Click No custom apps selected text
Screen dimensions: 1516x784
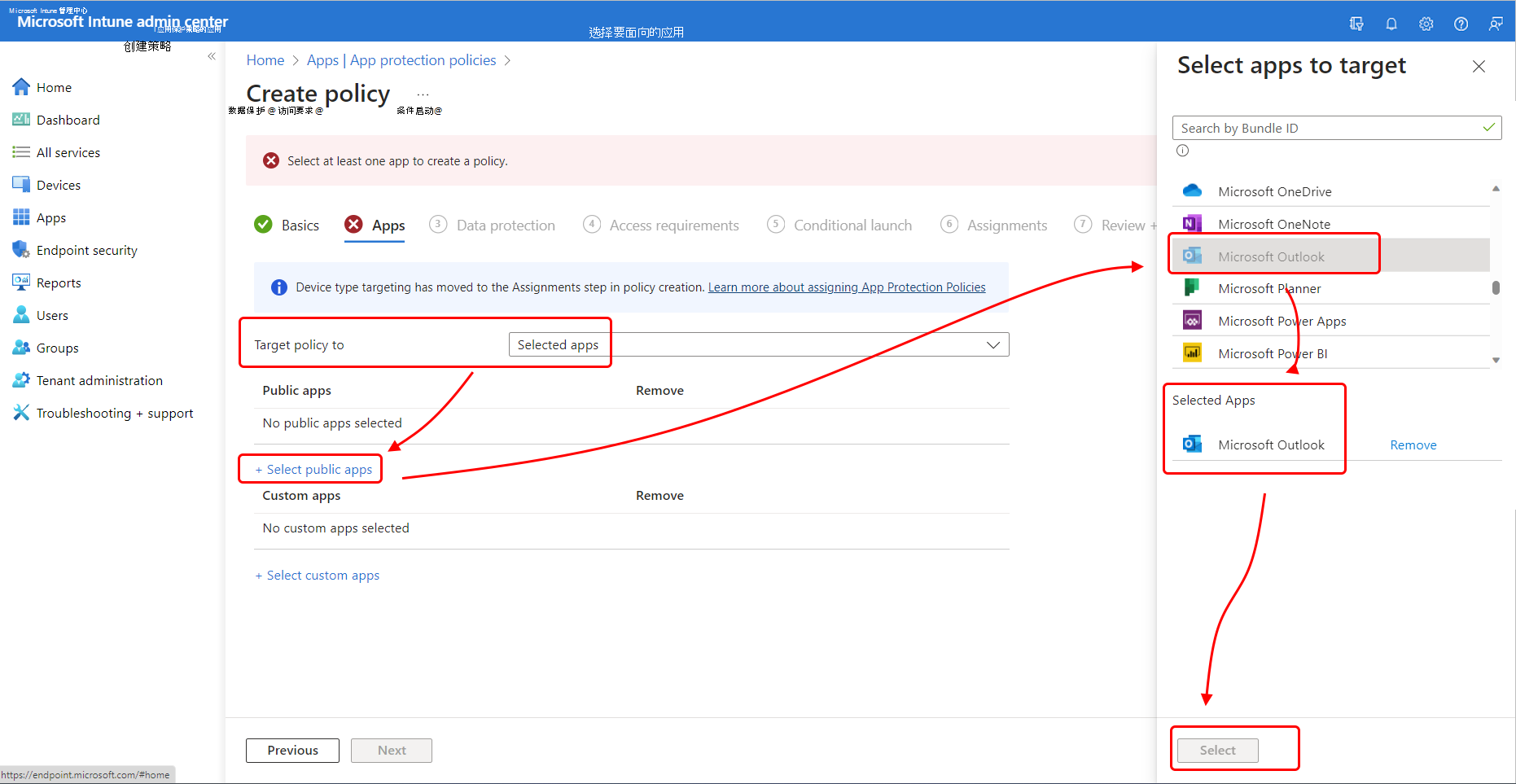pos(335,528)
